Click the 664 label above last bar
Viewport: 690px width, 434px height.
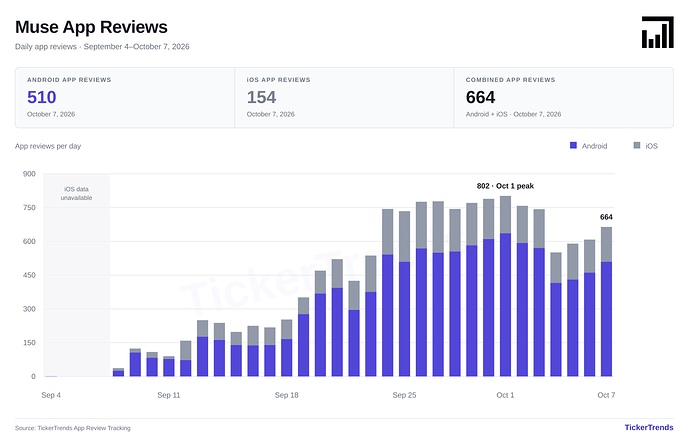[x=606, y=217]
